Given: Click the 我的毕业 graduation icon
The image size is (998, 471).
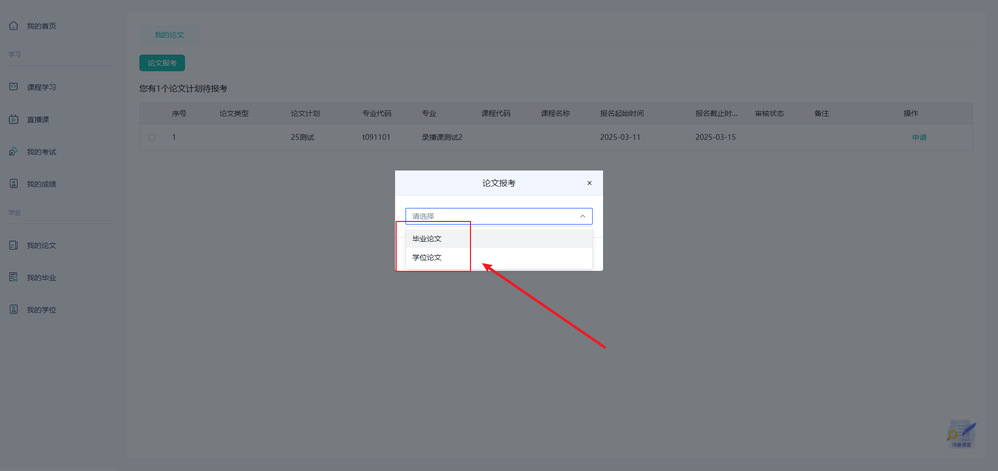Looking at the screenshot, I should [x=13, y=277].
